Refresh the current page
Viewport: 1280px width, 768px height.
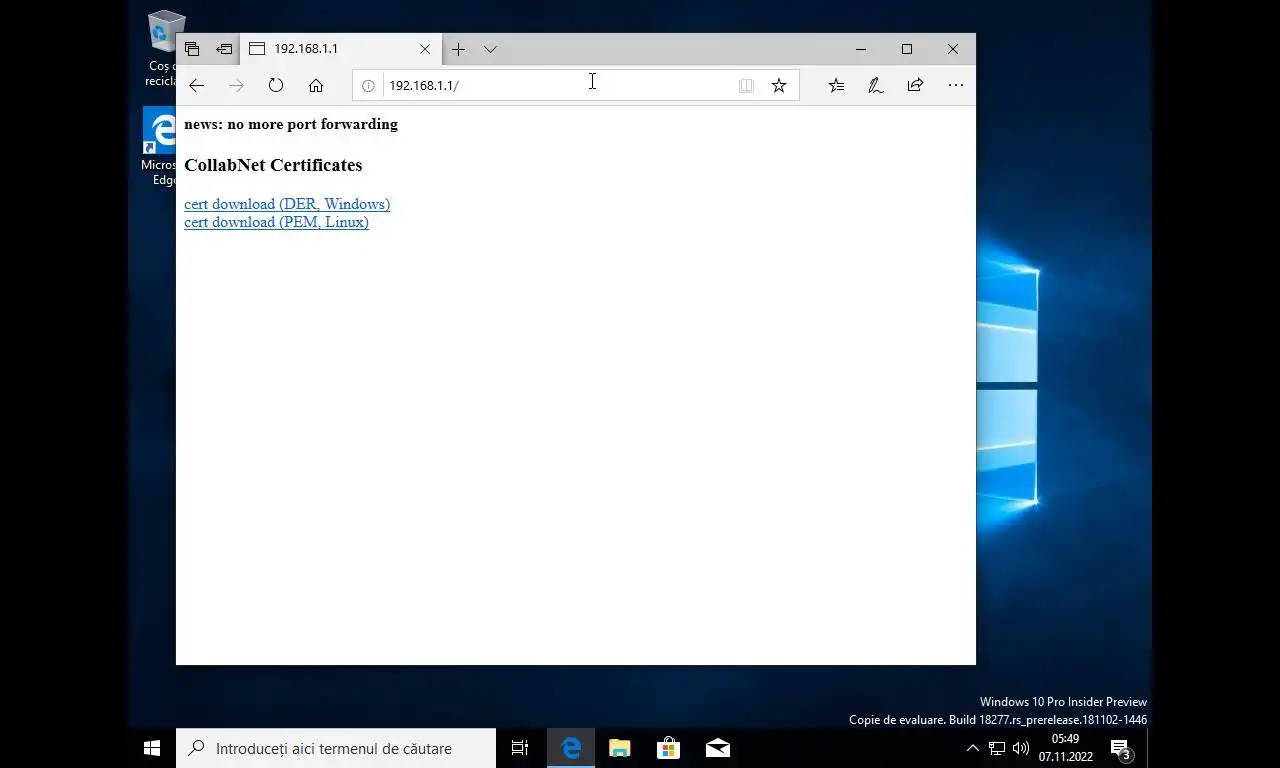tap(276, 86)
